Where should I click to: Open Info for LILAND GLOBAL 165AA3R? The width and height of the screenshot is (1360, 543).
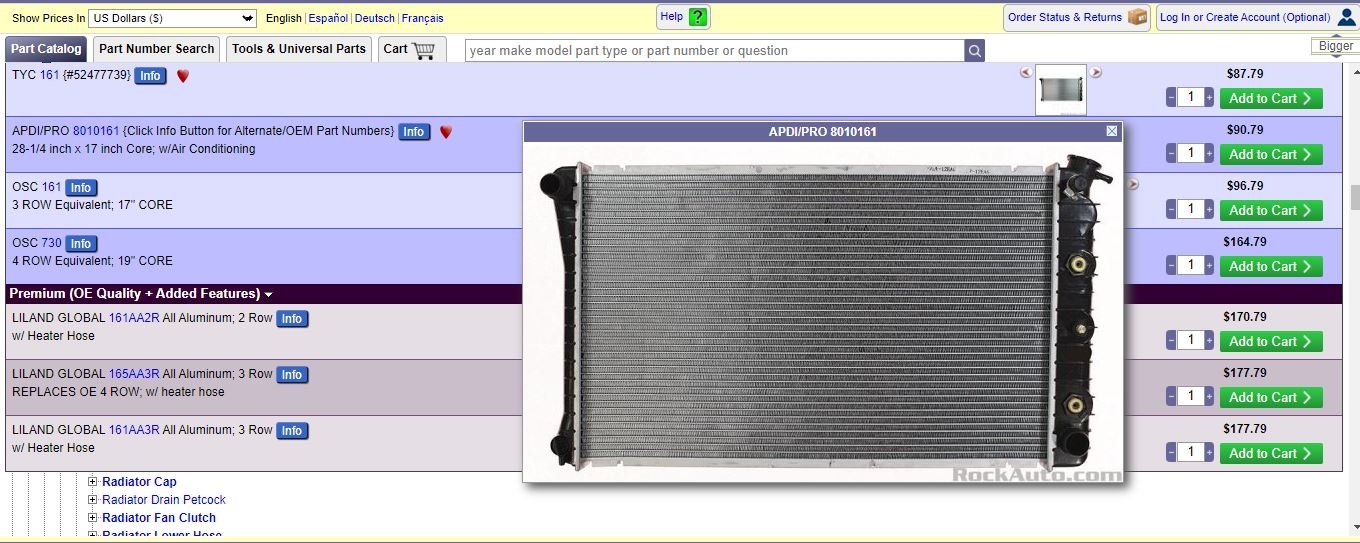(292, 375)
